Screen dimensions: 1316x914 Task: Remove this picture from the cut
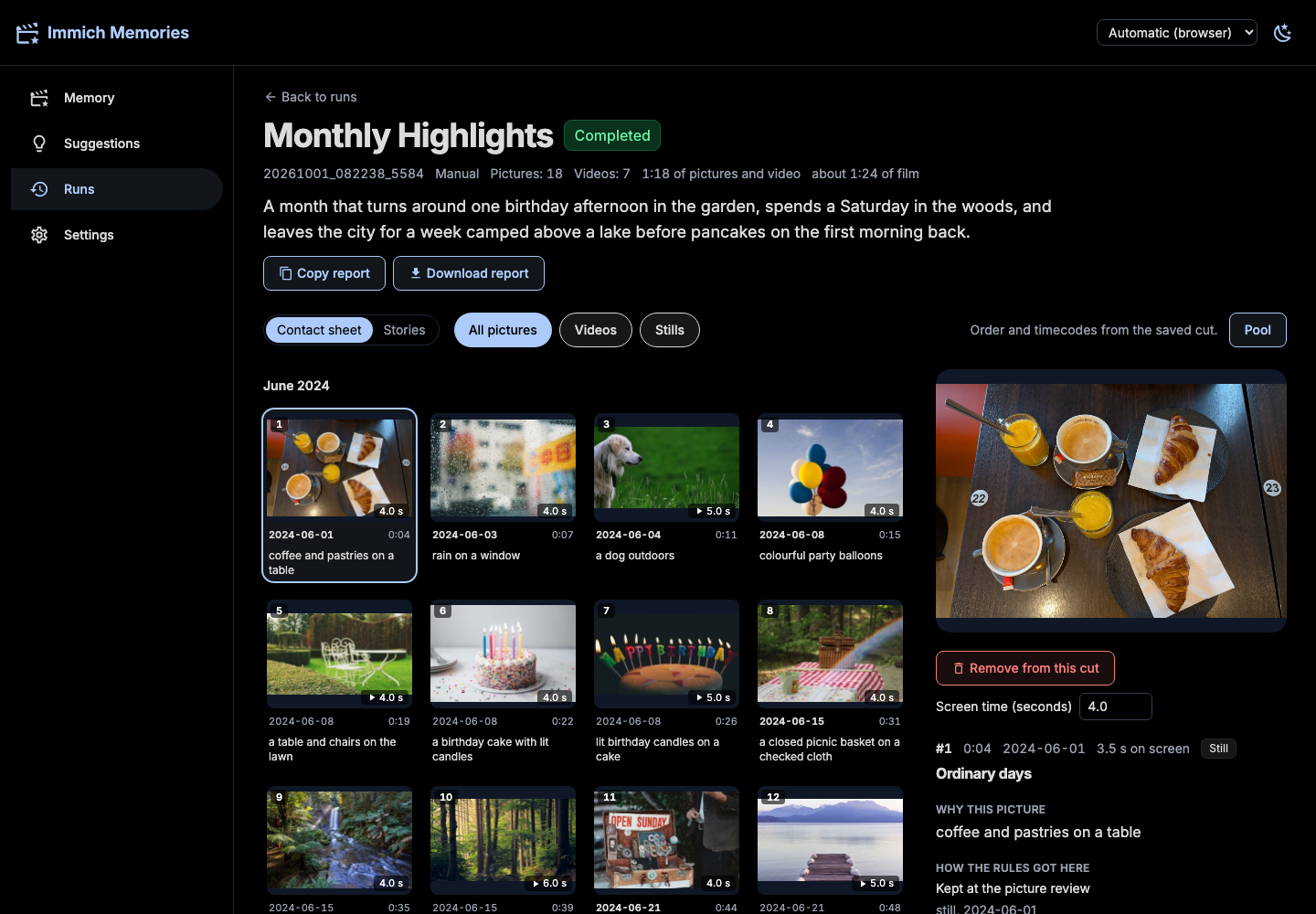pyautogui.click(x=1025, y=668)
